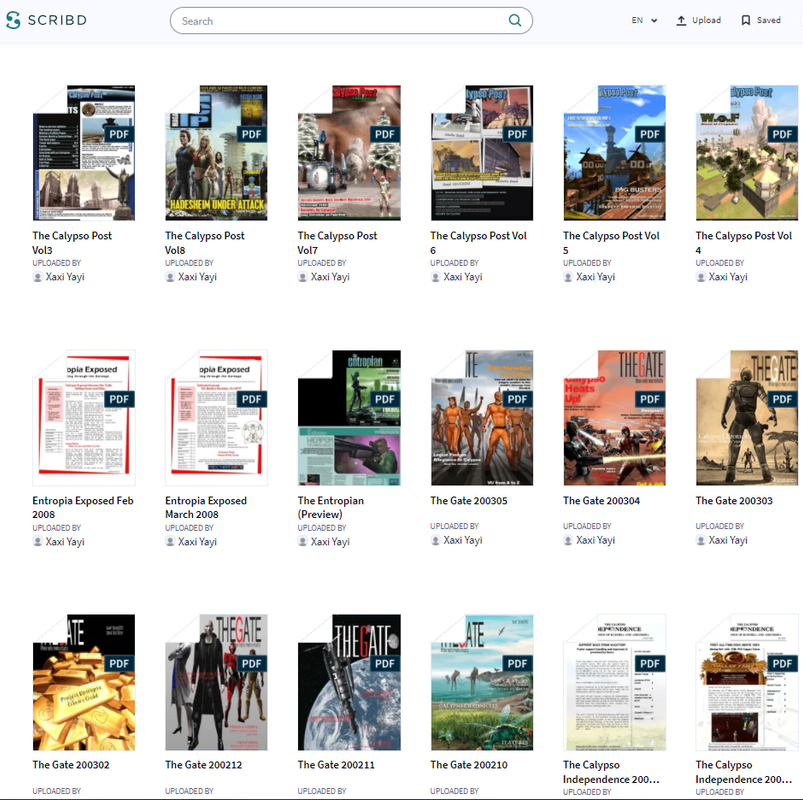Open The Calypso Post Vol 5 cover
The width and height of the screenshot is (803, 800).
point(615,153)
